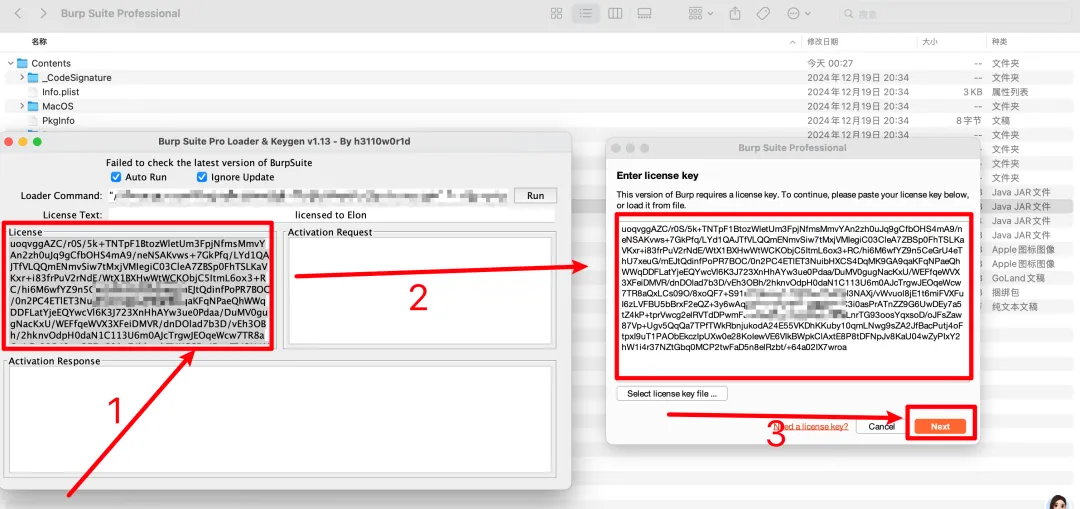Viewport: 1080px width, 509px height.
Task: Click Cancel in Burp Suite dialog
Action: point(880,426)
